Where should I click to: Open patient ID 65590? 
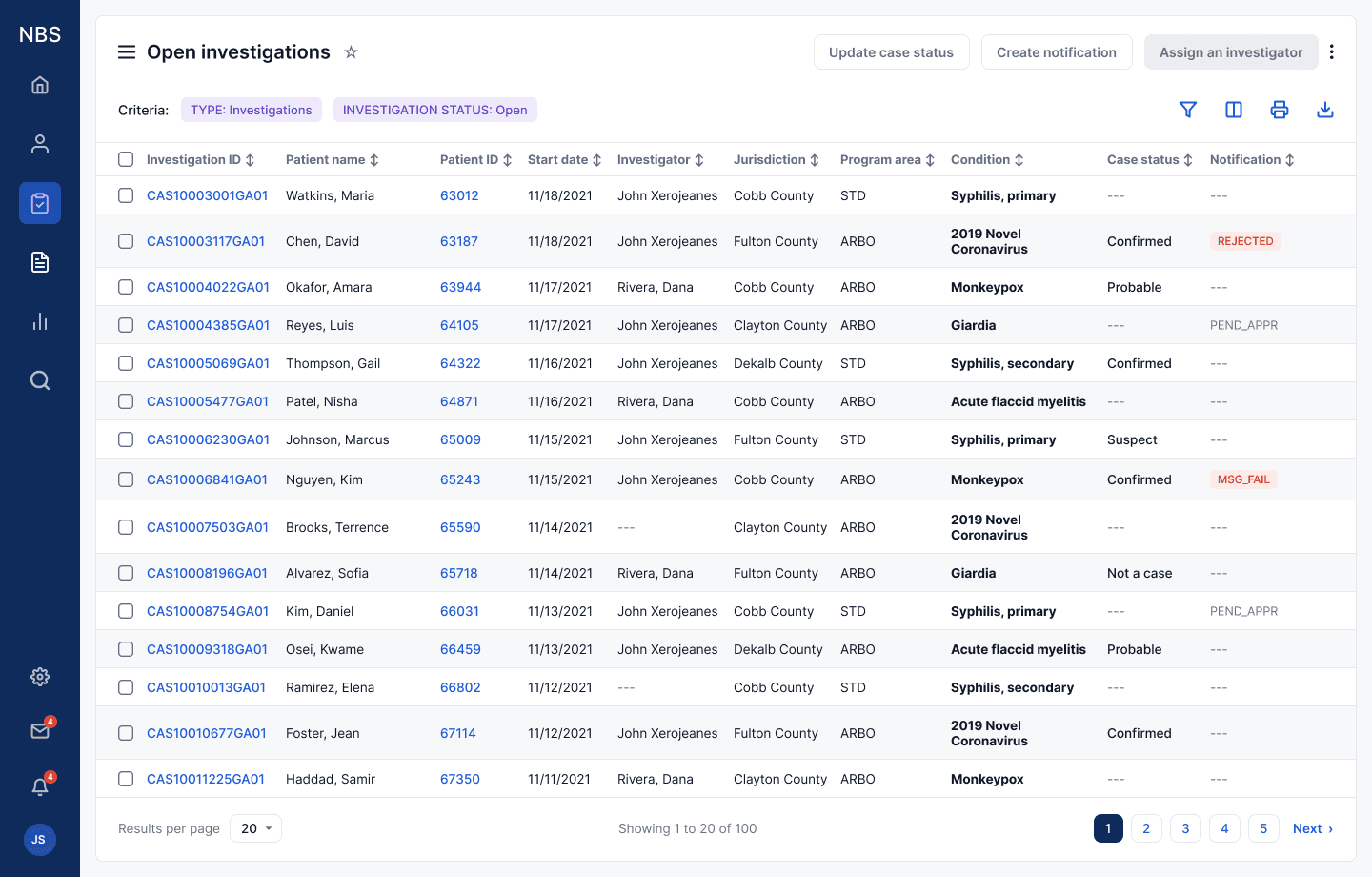click(x=460, y=527)
